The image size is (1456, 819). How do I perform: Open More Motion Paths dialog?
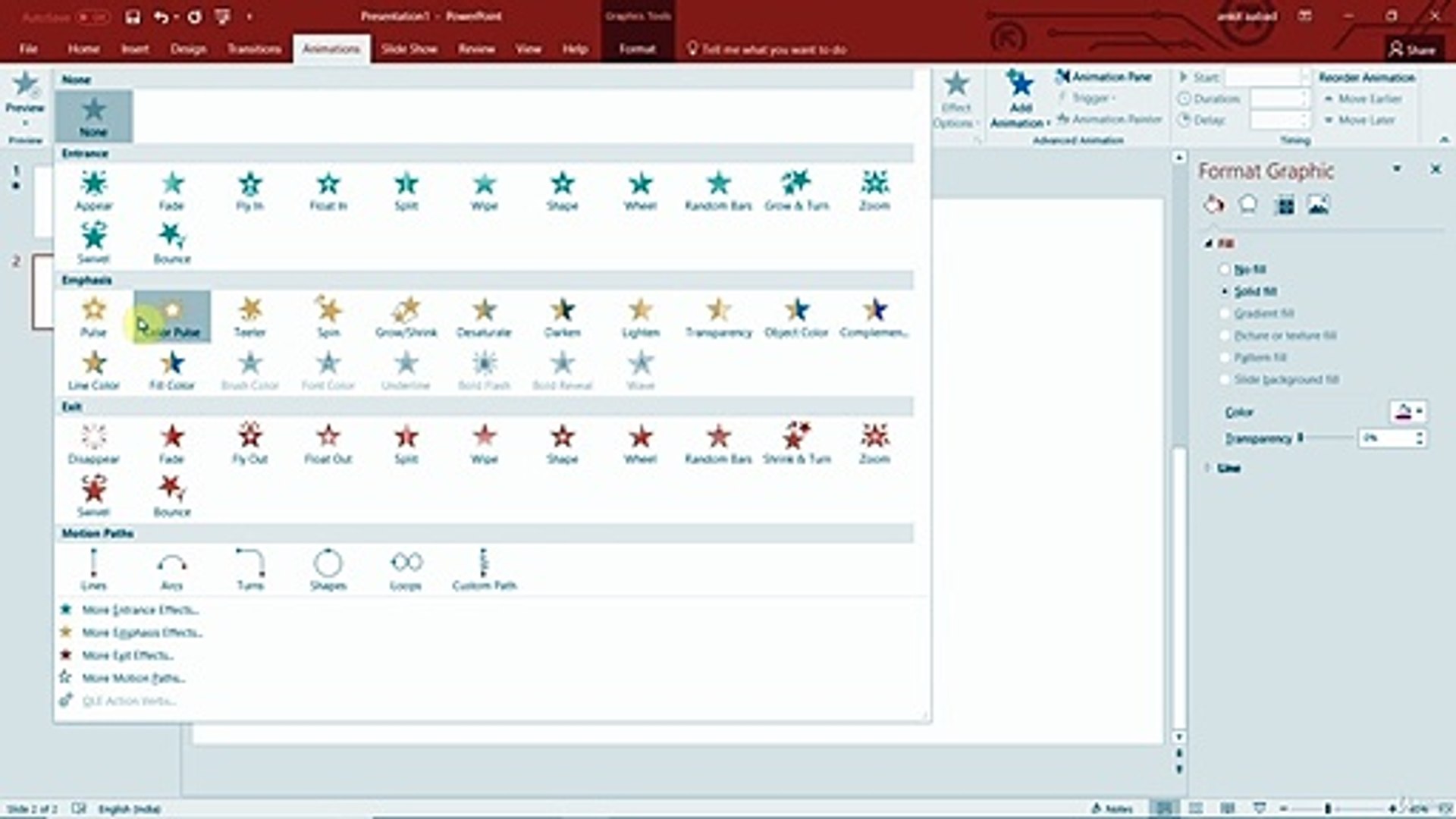point(133,678)
